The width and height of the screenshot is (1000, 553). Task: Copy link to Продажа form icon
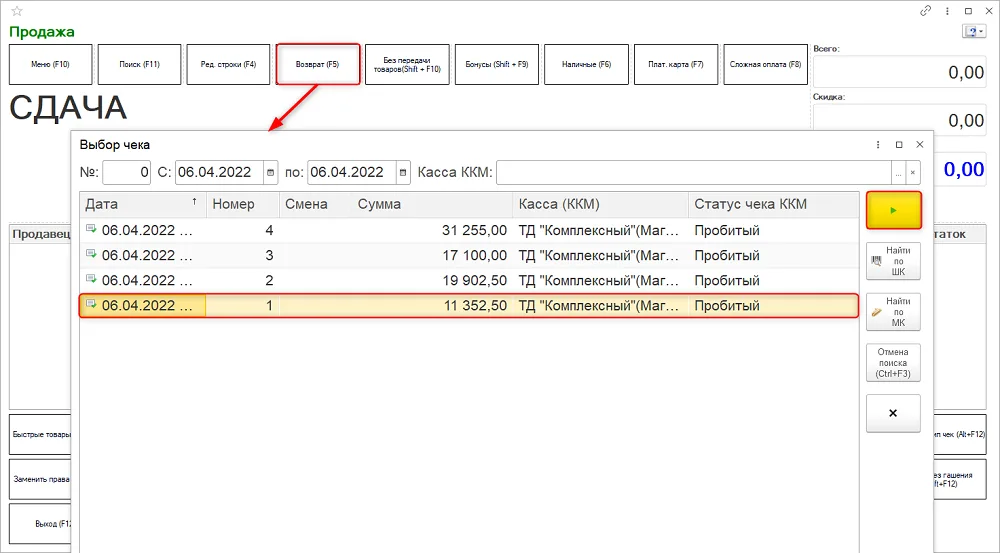(x=925, y=11)
